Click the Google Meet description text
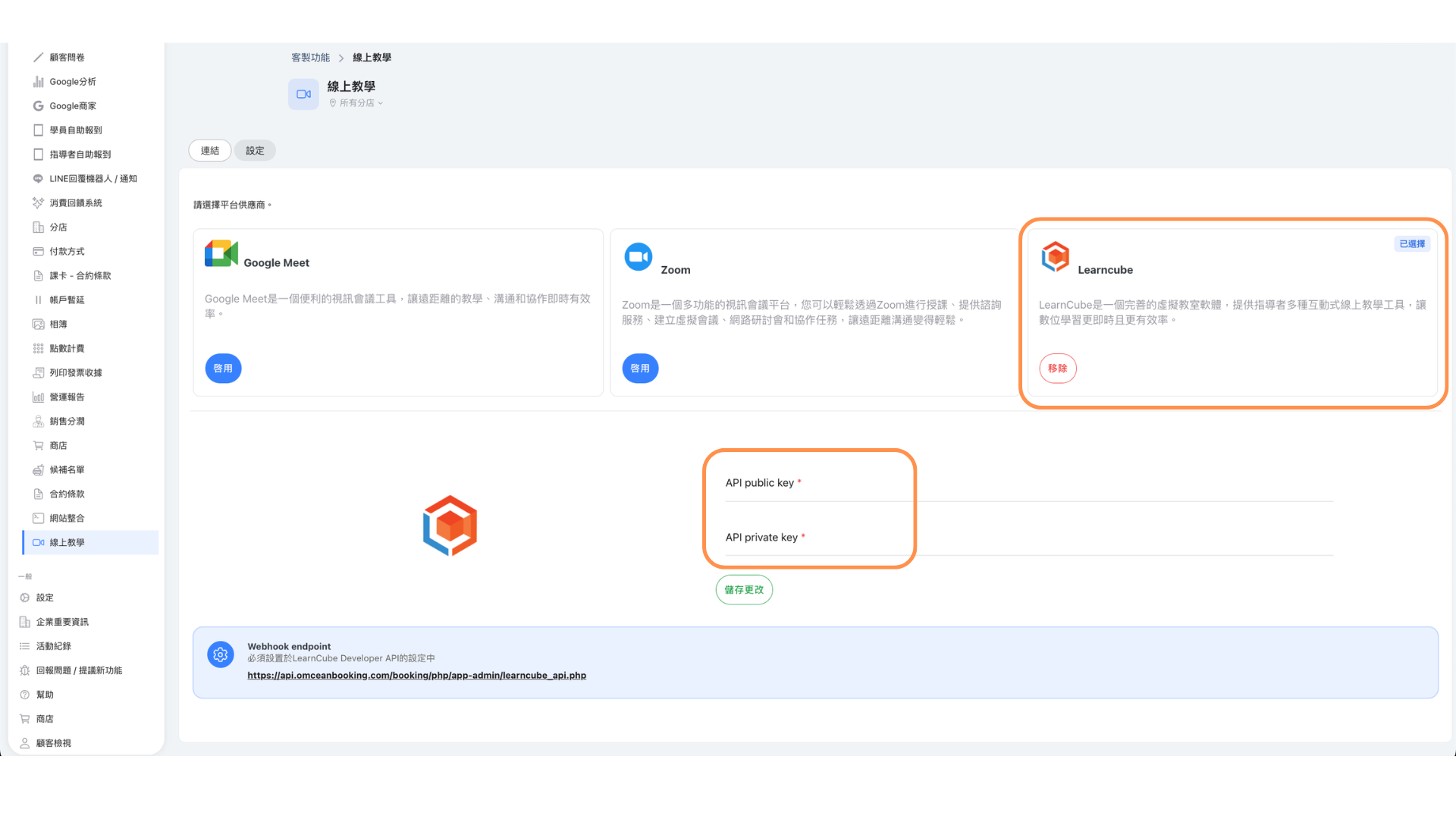 tap(397, 306)
